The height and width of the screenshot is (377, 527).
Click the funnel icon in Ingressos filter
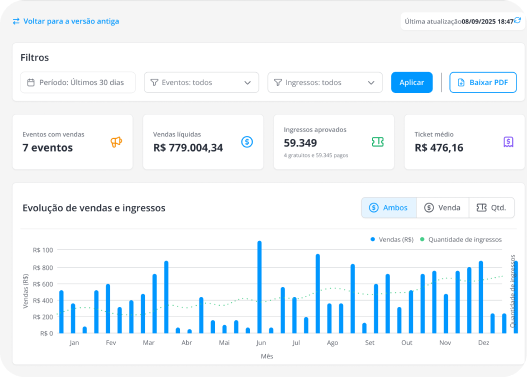pos(278,82)
